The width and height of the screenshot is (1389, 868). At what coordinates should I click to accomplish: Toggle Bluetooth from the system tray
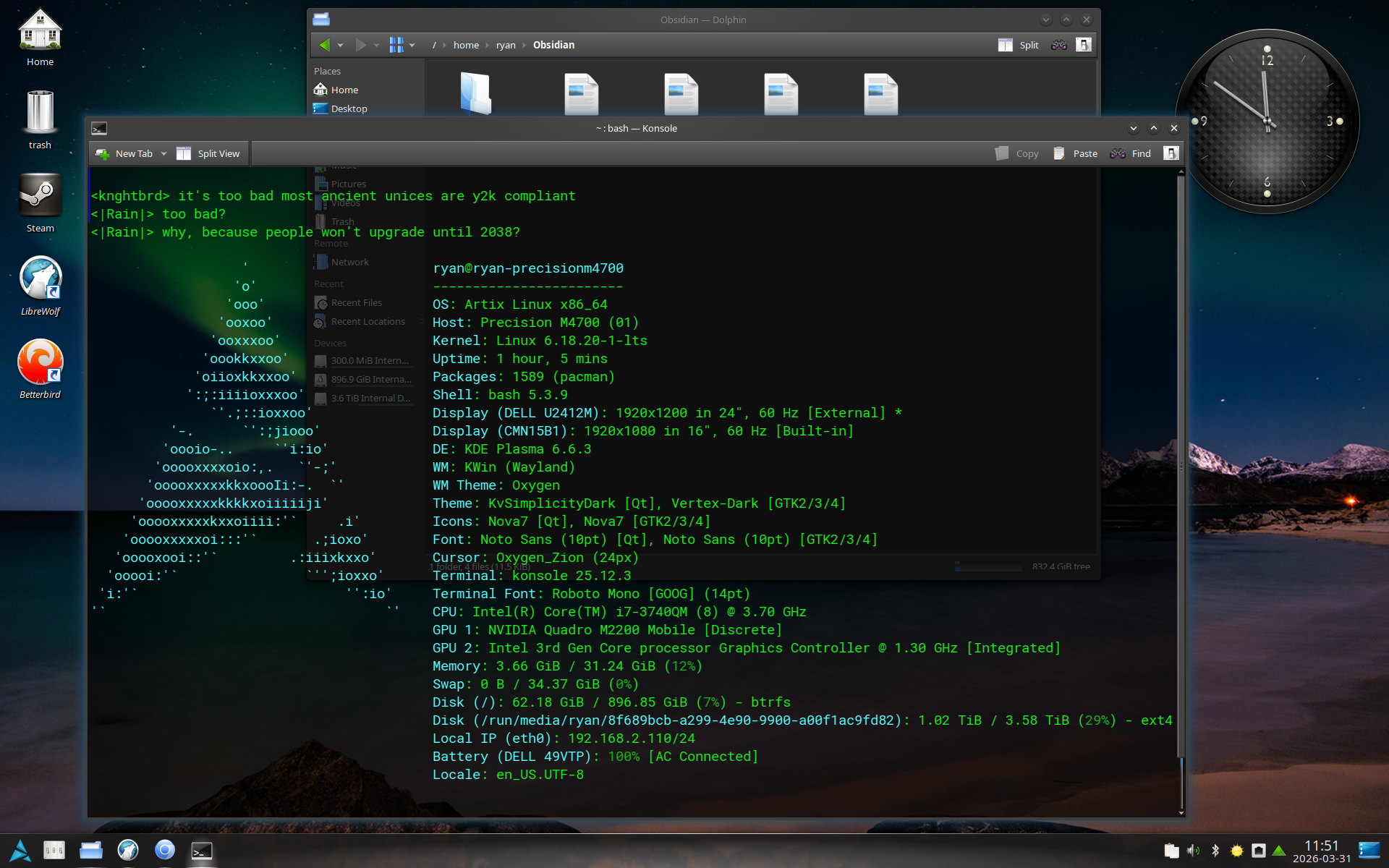pyautogui.click(x=1215, y=851)
